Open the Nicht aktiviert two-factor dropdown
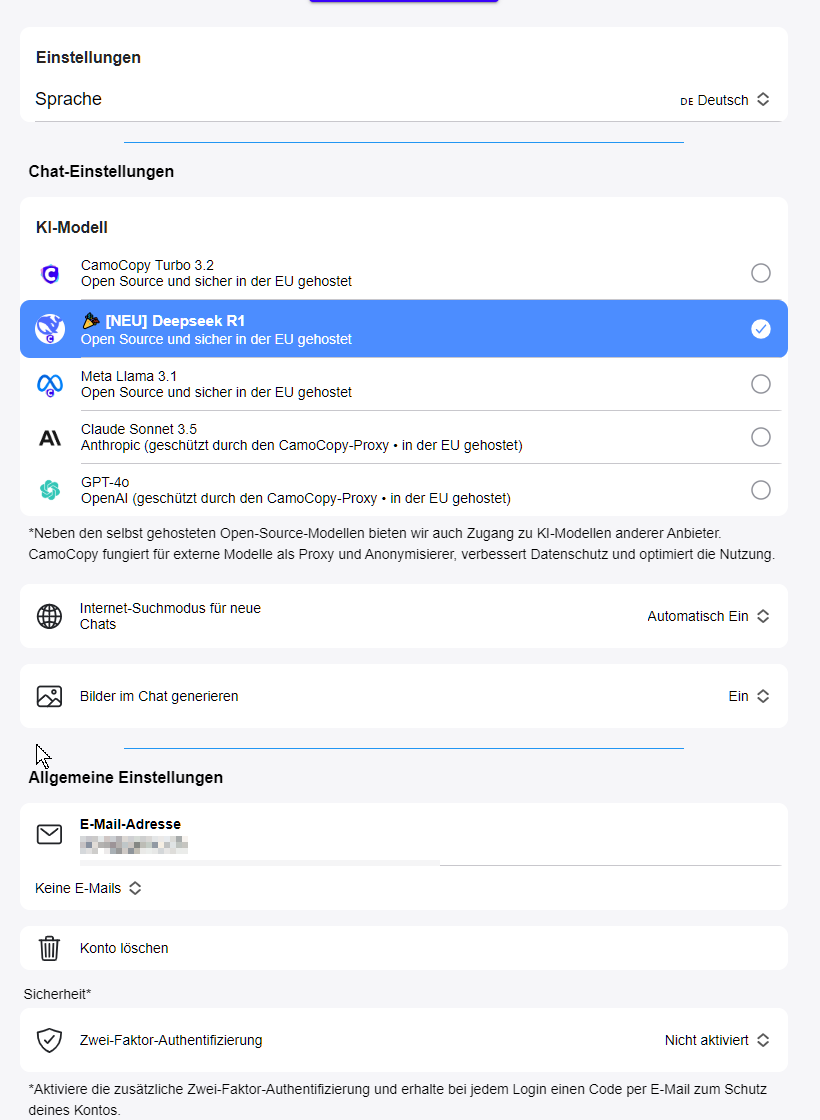Viewport: 820px width, 1120px height. pos(716,1040)
